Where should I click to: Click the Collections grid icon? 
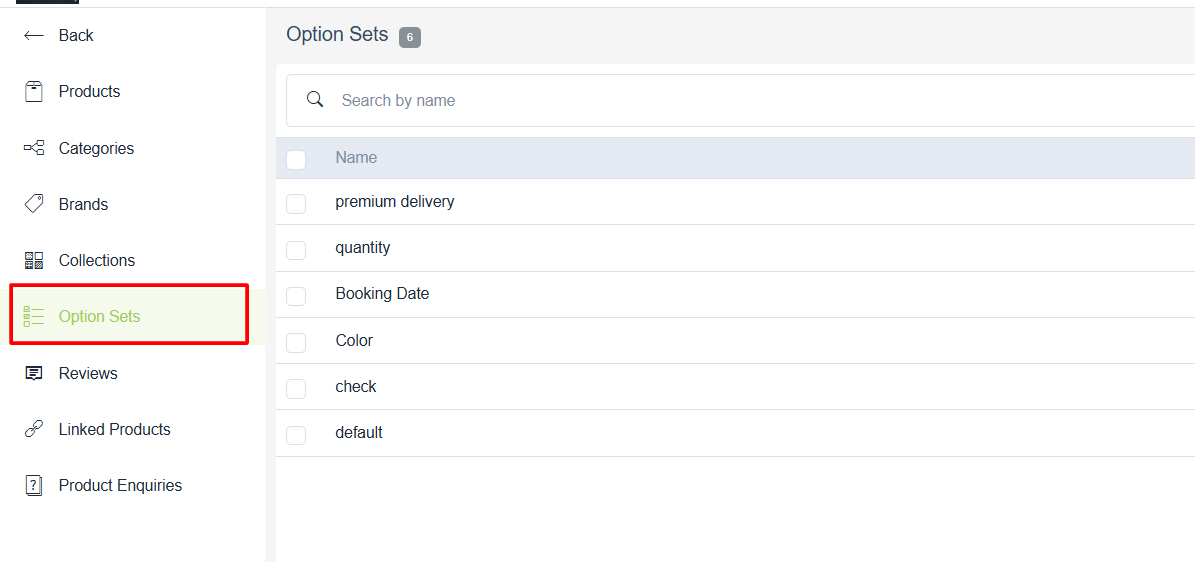[x=34, y=260]
